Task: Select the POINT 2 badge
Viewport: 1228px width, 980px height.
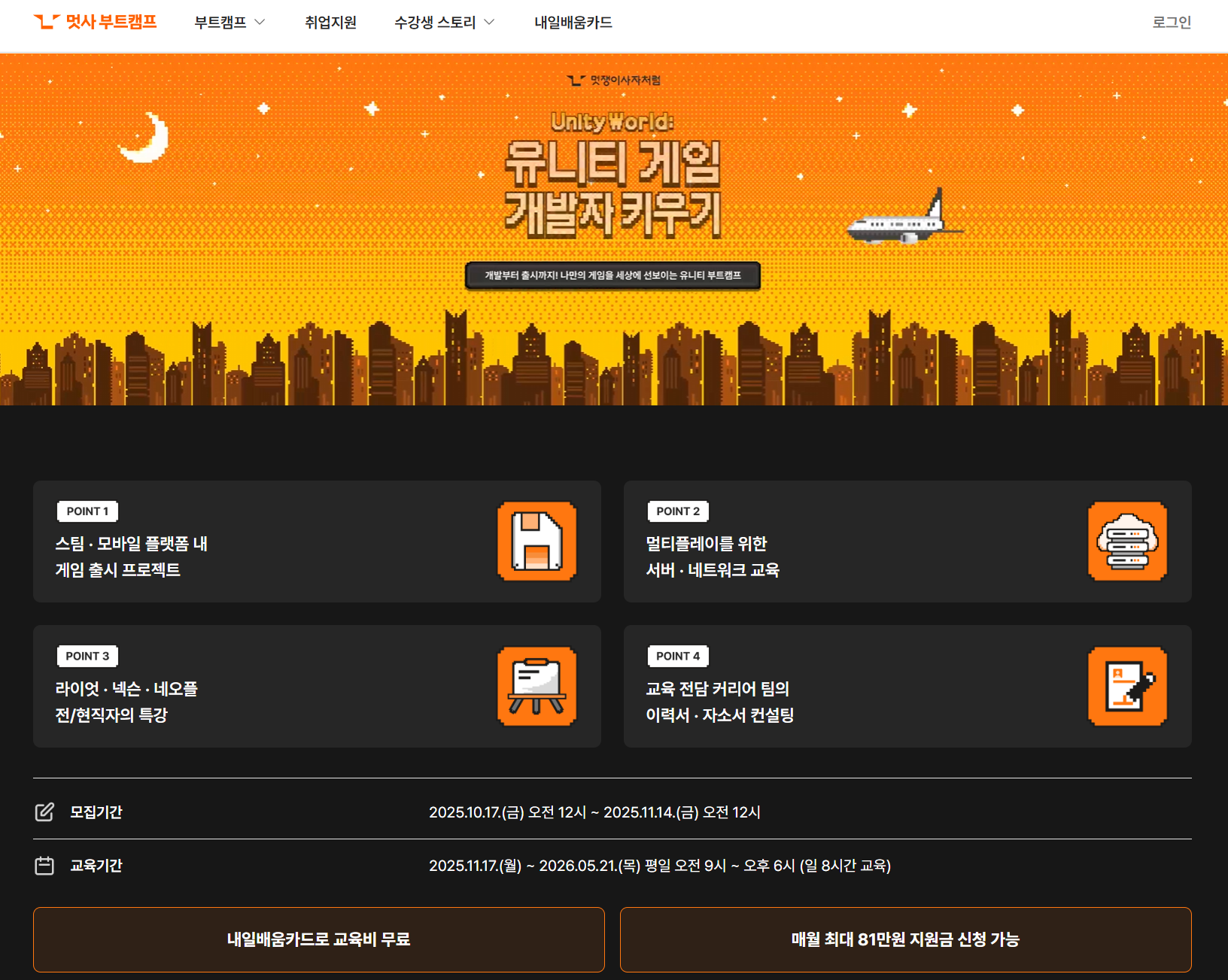Action: click(x=678, y=511)
